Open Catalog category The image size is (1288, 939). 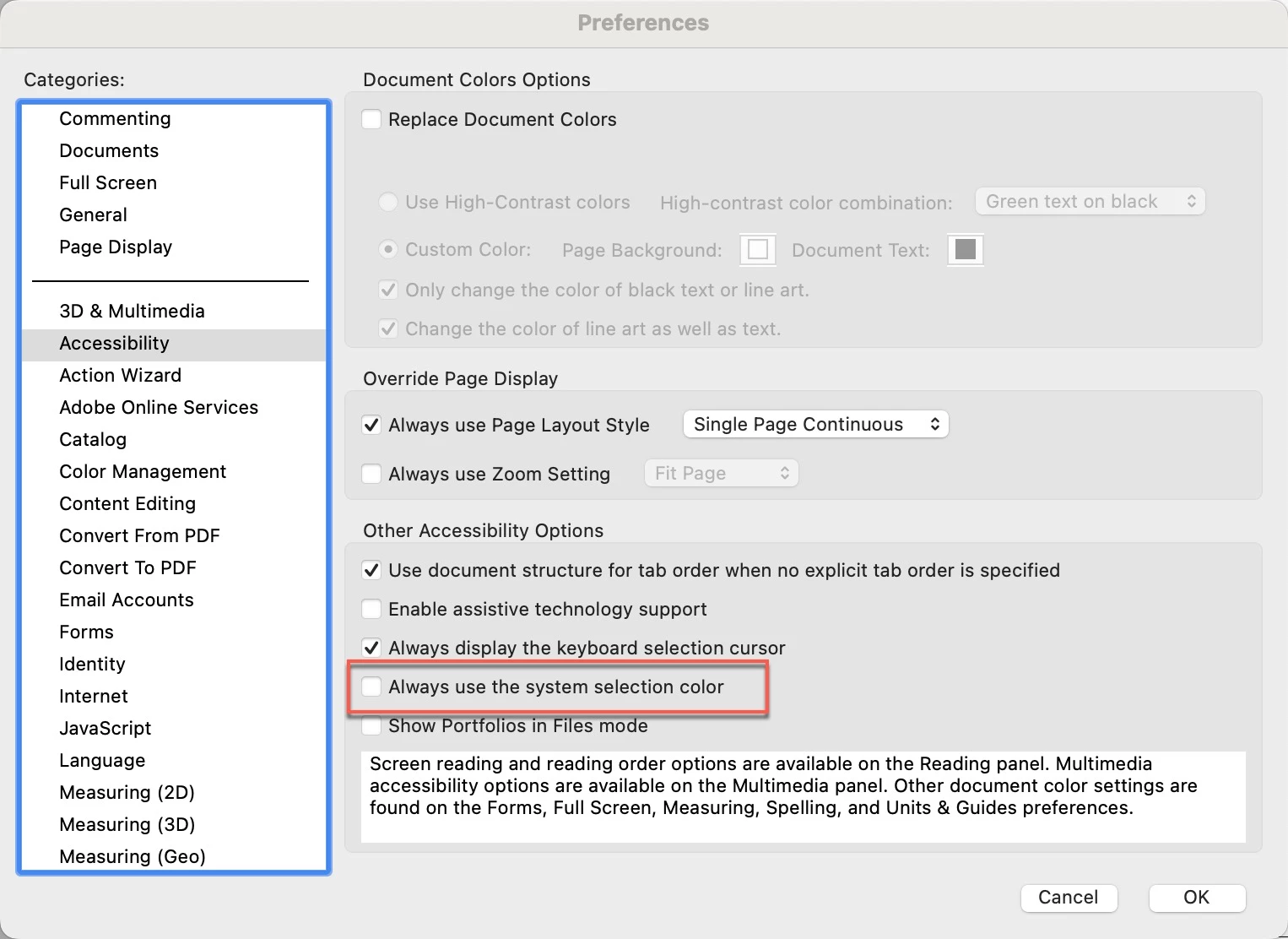[174, 439]
